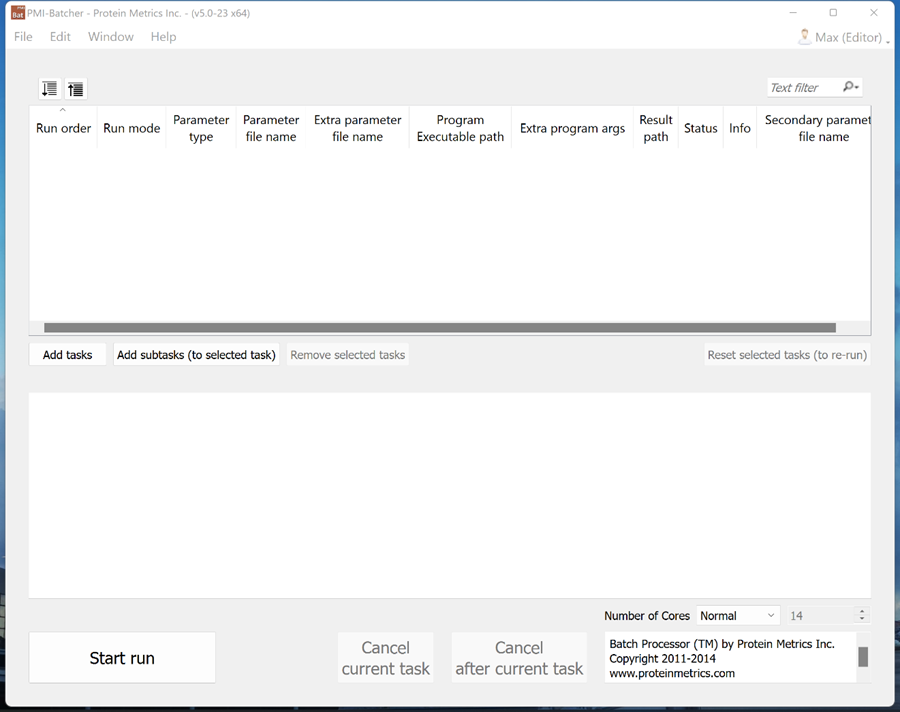Click Extra parameter file name column header
This screenshot has width=900, height=712.
[x=358, y=128]
